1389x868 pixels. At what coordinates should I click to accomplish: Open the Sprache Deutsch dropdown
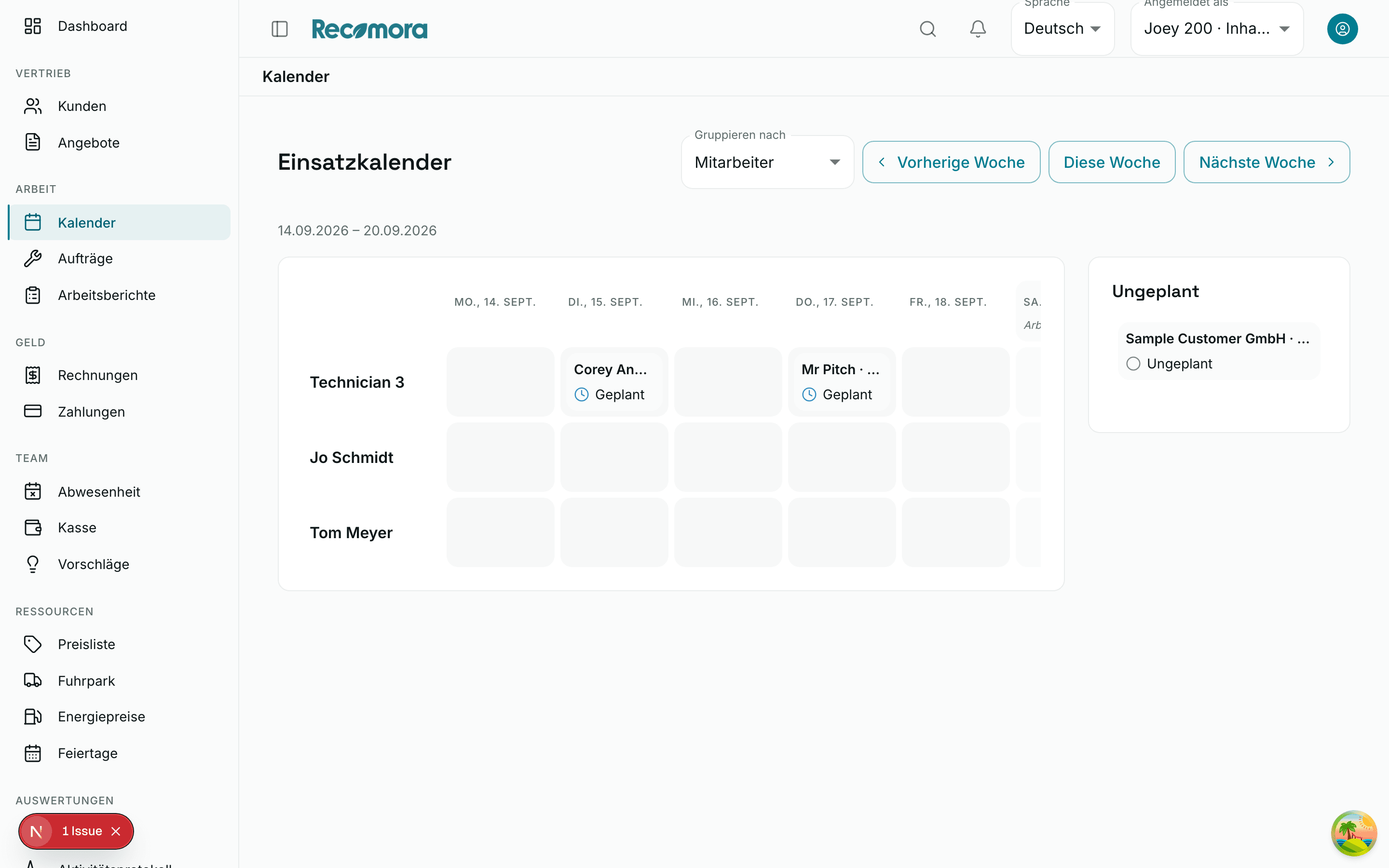(1062, 29)
